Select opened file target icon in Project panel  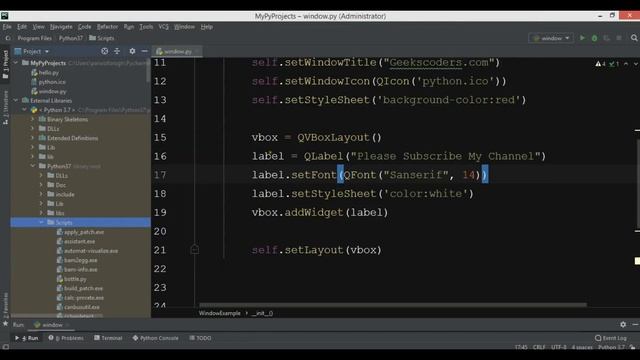pos(105,51)
